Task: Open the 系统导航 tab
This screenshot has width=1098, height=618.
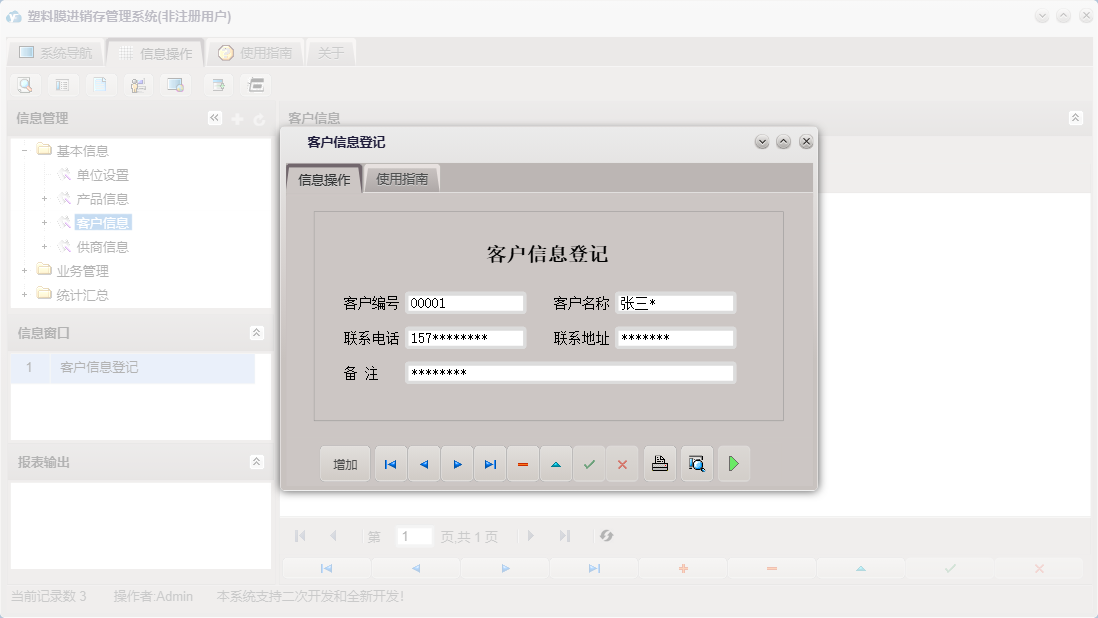Action: 59,51
